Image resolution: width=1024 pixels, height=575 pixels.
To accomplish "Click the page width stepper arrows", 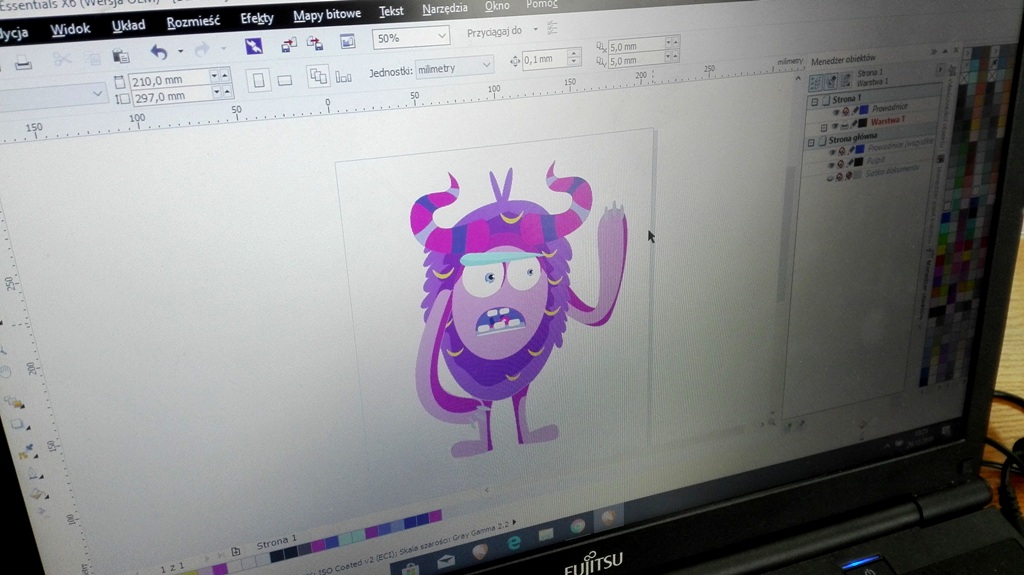I will coord(219,76).
